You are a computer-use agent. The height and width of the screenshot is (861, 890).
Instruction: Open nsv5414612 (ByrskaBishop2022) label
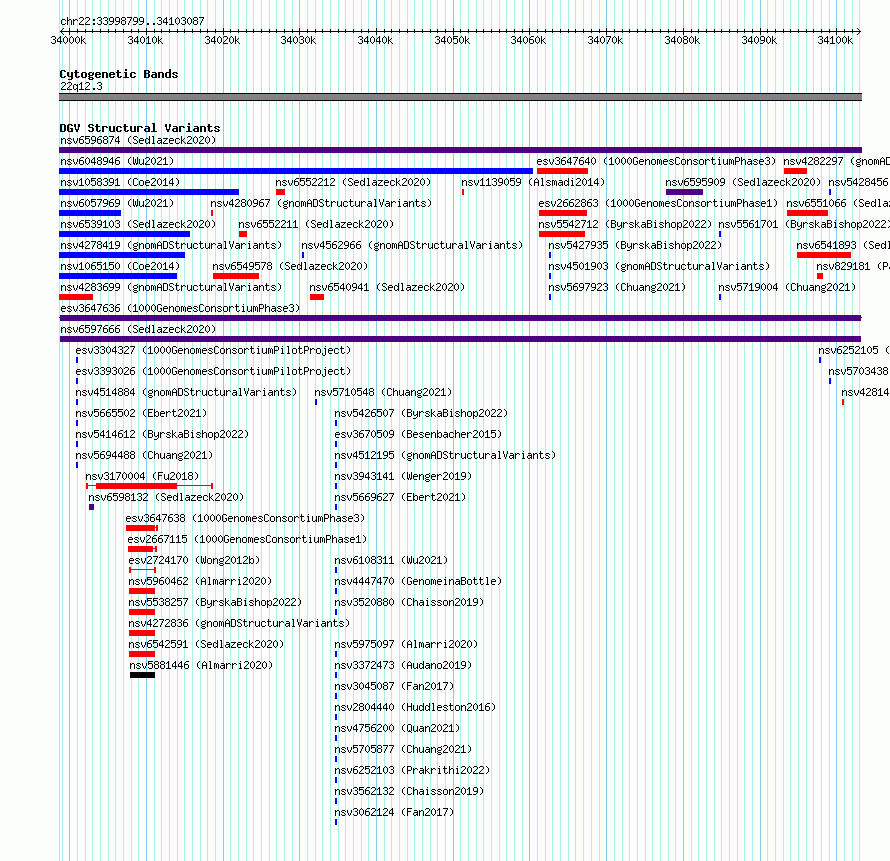click(162, 434)
